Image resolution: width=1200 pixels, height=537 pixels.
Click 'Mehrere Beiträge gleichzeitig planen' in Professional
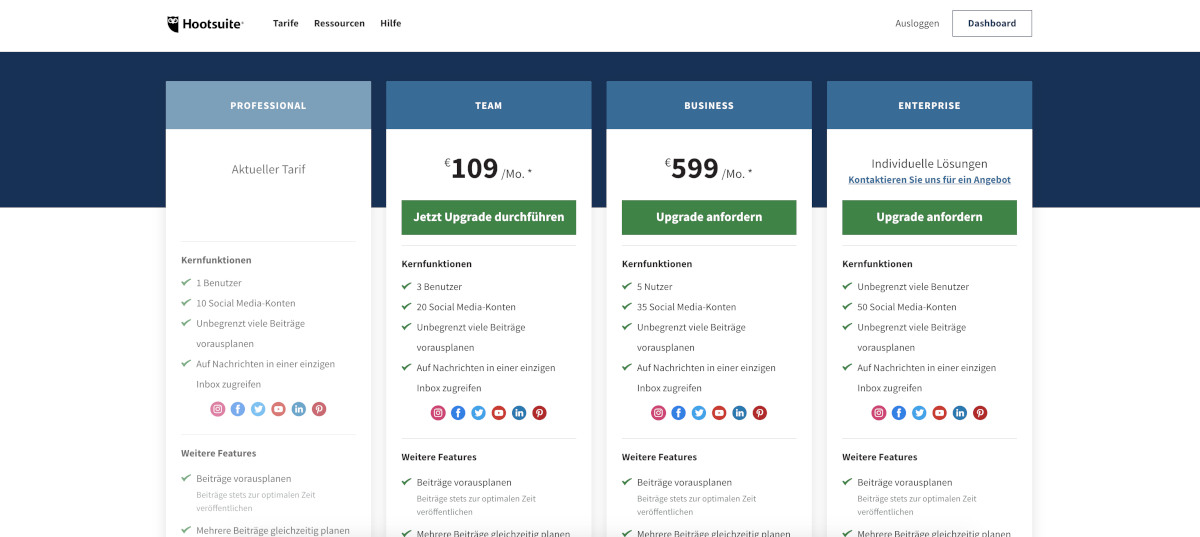coord(273,530)
